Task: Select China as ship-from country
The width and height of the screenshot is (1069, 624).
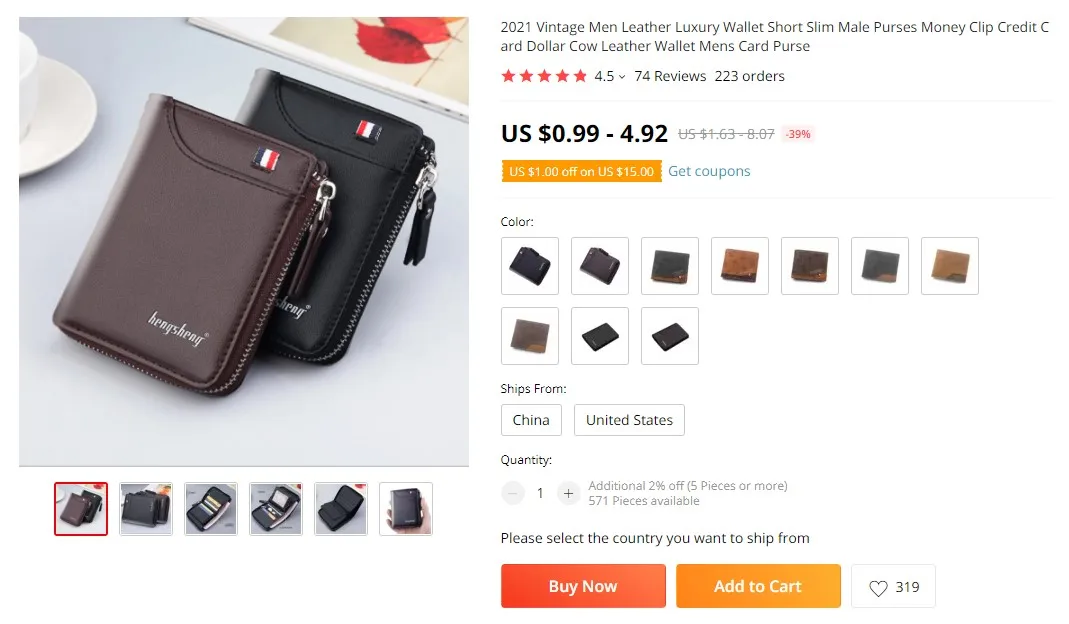Action: (x=531, y=420)
